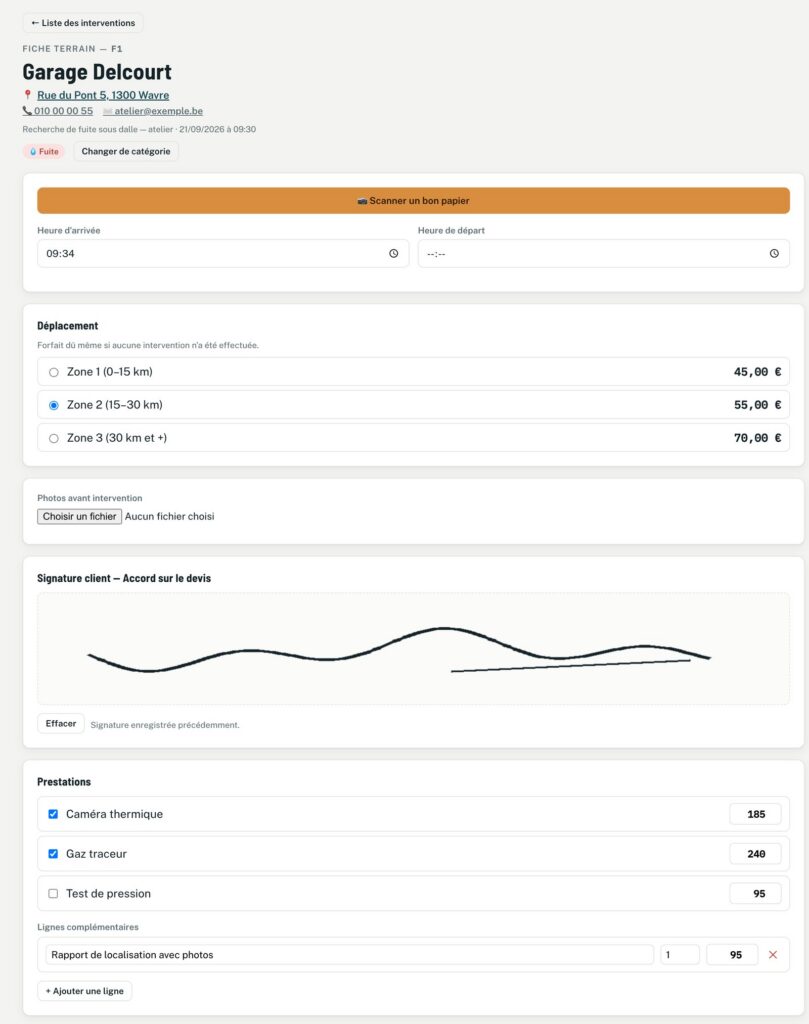809x1024 pixels.
Task: Edit the Caméra thermique price 185
Action: (755, 814)
